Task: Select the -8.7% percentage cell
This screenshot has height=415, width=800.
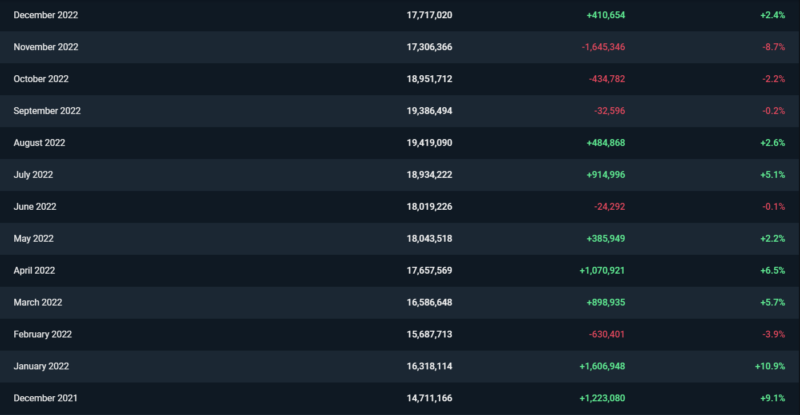Action: pos(772,47)
